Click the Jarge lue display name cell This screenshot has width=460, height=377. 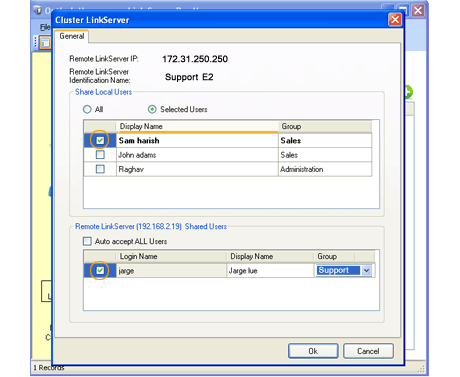point(270,270)
